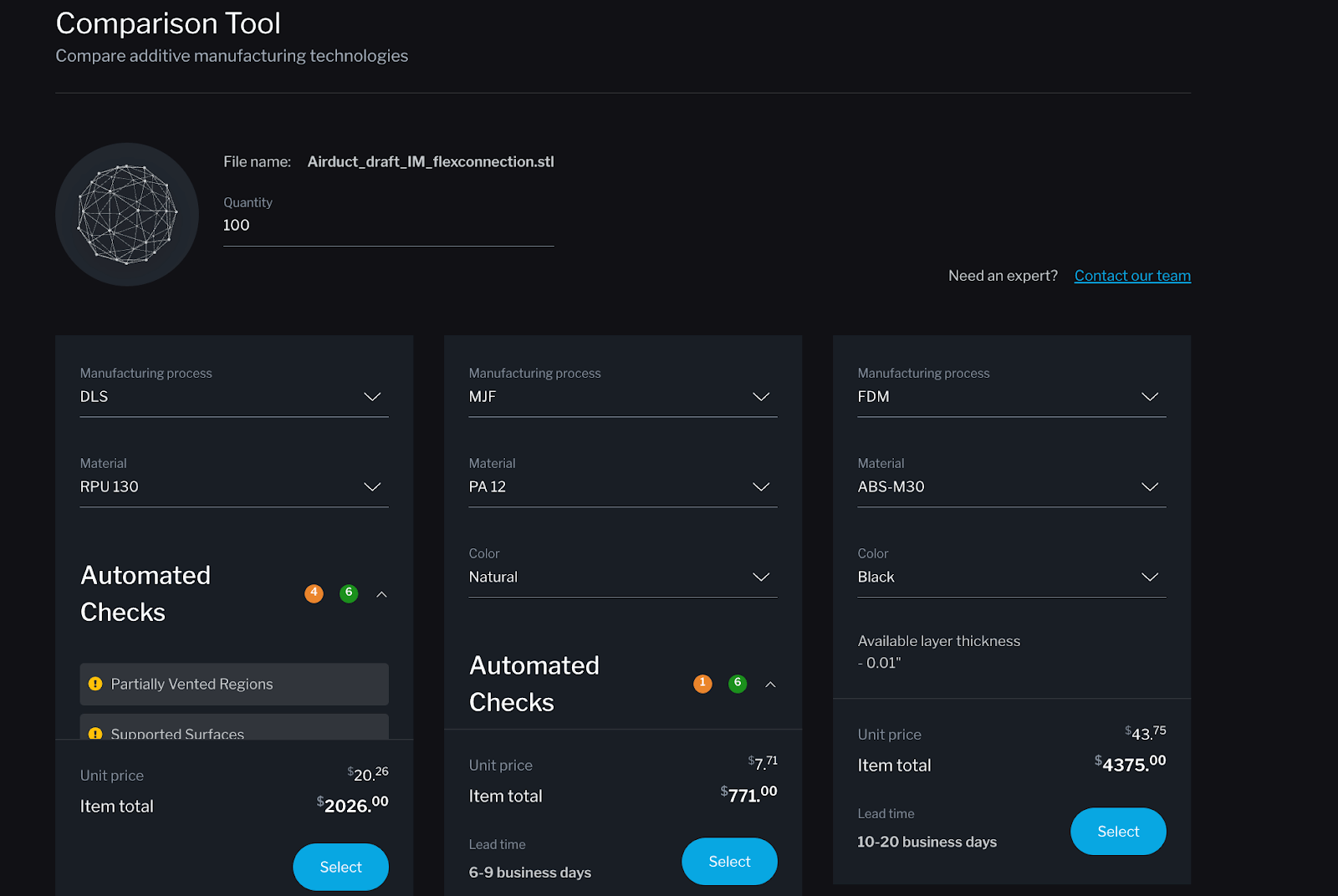Click the file name Airduct_draft_IM_flexconnection.stl
This screenshot has width=1338, height=896.
coord(431,162)
